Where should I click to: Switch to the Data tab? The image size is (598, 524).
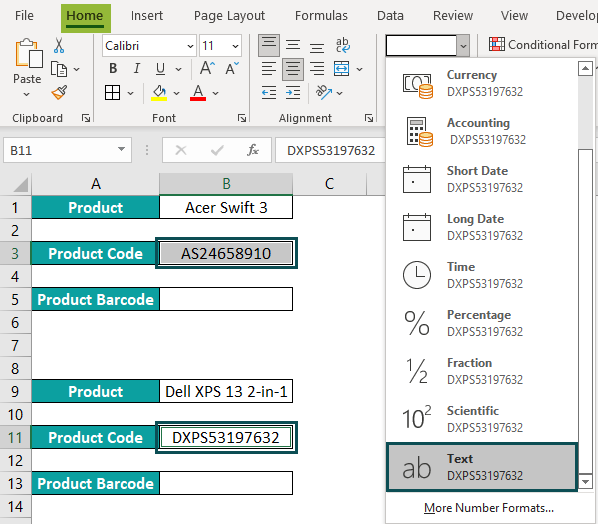pos(390,16)
